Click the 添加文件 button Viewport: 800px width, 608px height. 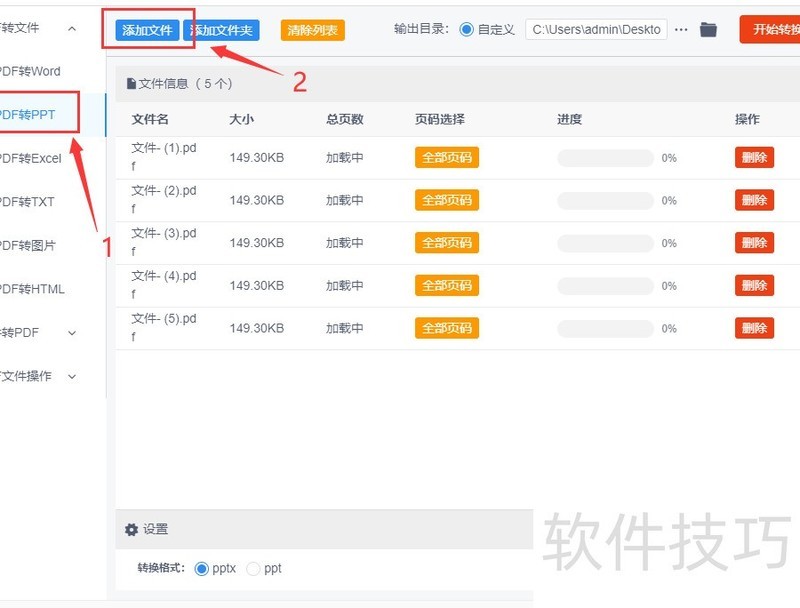tap(148, 29)
